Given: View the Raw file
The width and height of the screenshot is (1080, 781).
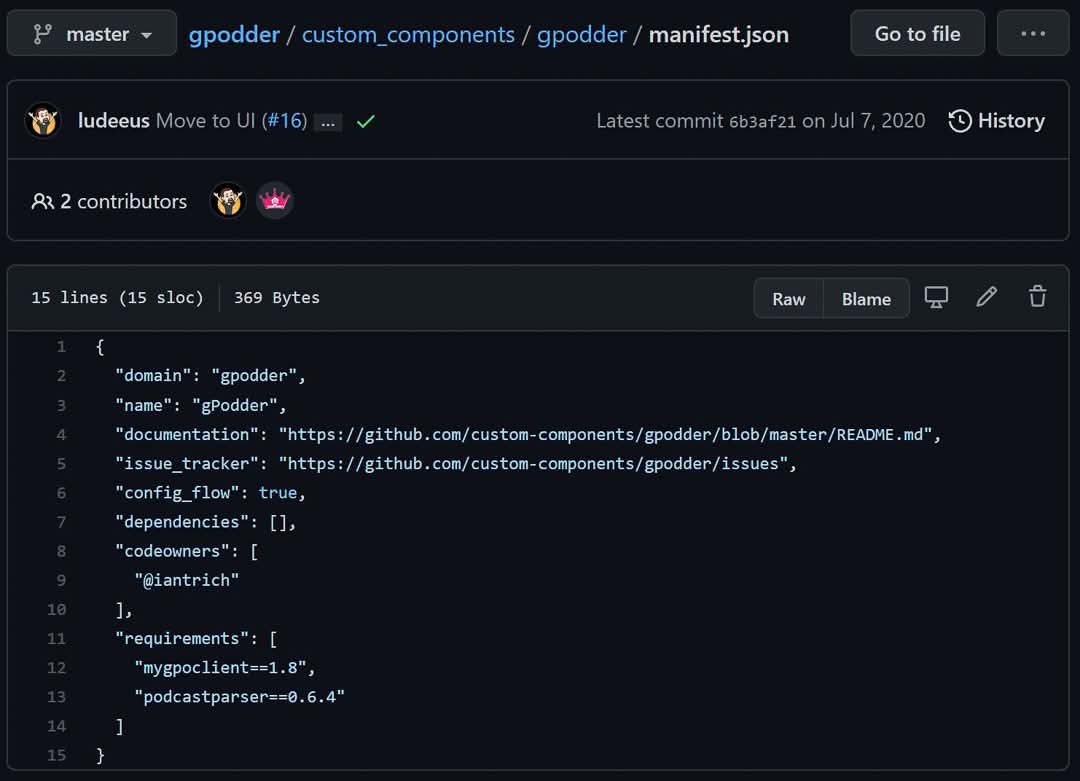Looking at the screenshot, I should point(789,298).
